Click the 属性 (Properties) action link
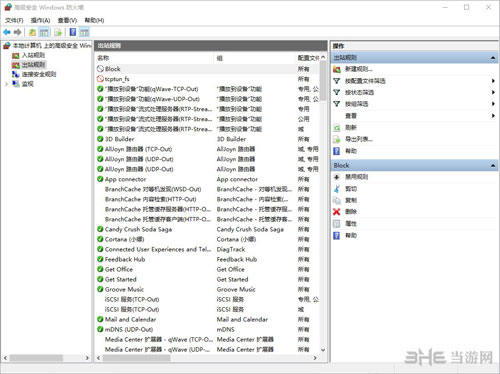This screenshot has width=500, height=374. tap(351, 224)
